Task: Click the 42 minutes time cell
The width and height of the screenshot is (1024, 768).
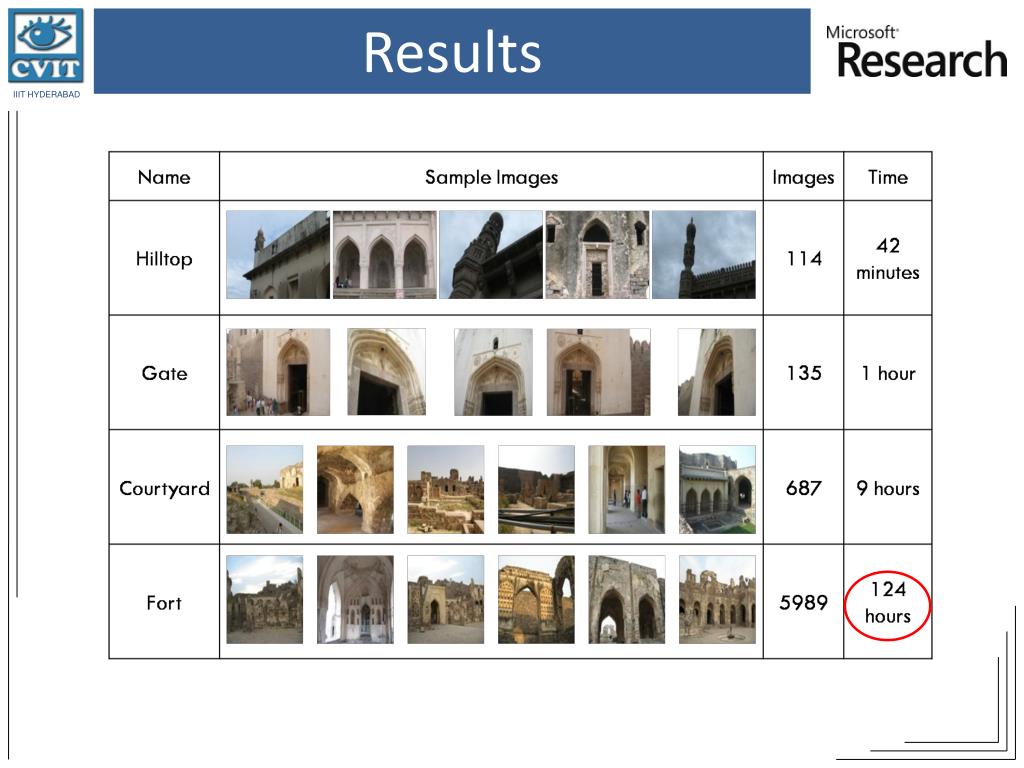Action: point(888,259)
